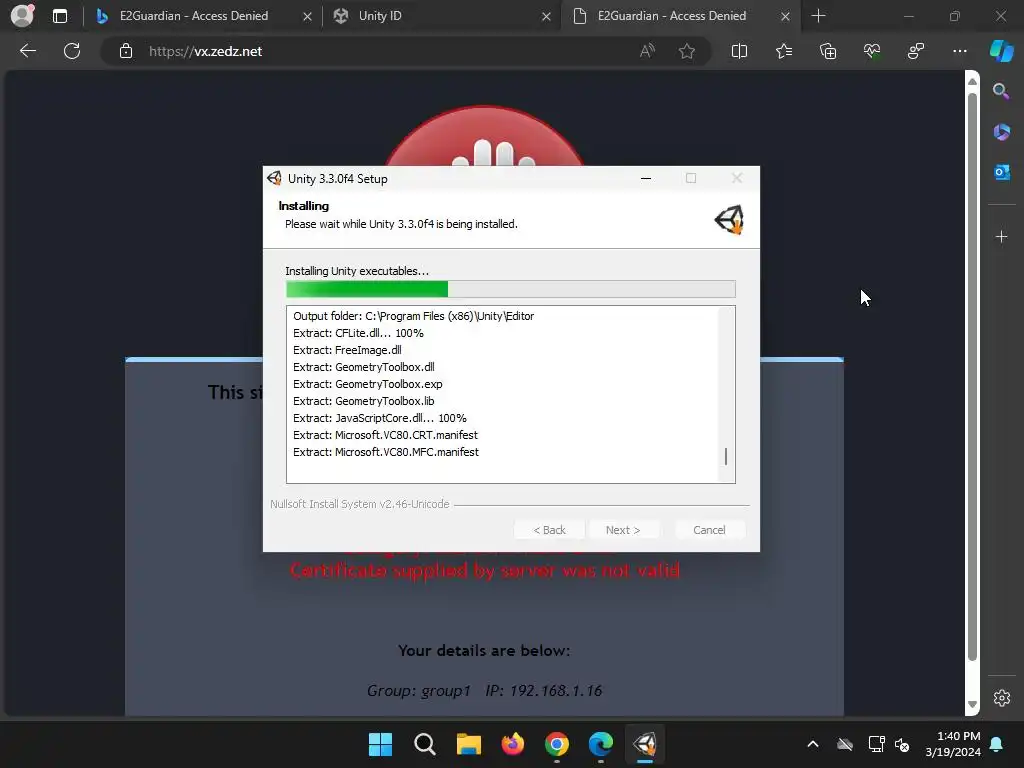Go back to previous page
The image size is (1024, 768).
pos(27,51)
